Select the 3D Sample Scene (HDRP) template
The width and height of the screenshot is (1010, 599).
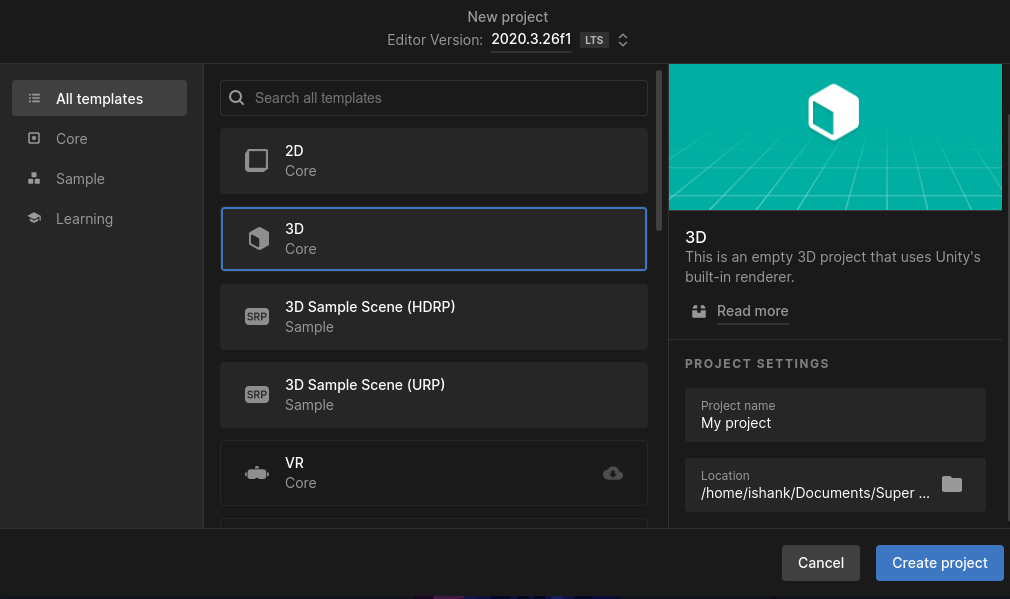[434, 316]
